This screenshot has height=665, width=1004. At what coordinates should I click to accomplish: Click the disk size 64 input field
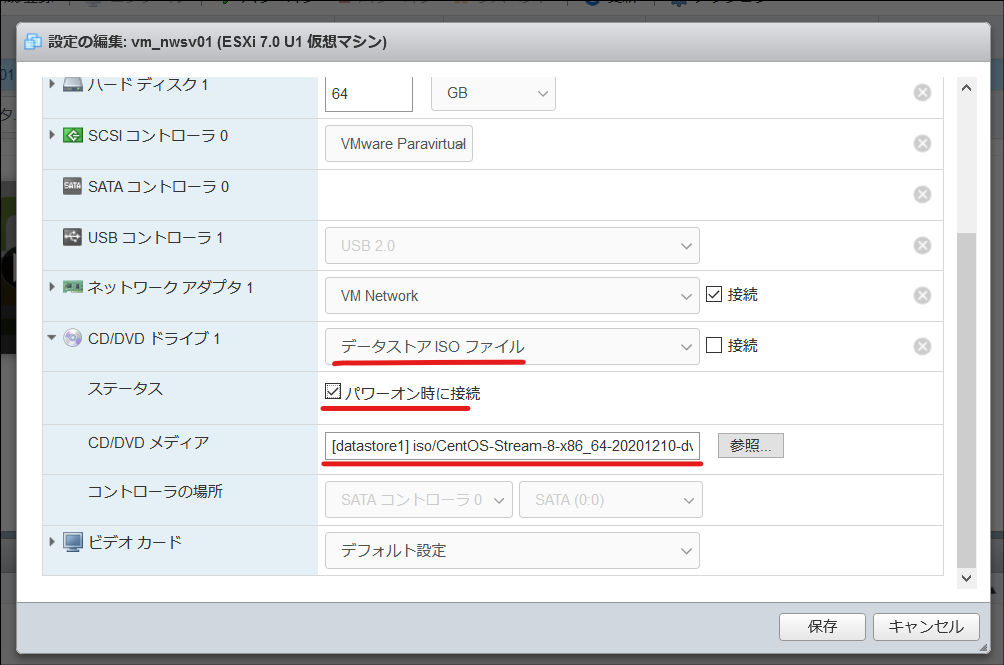pyautogui.click(x=369, y=93)
